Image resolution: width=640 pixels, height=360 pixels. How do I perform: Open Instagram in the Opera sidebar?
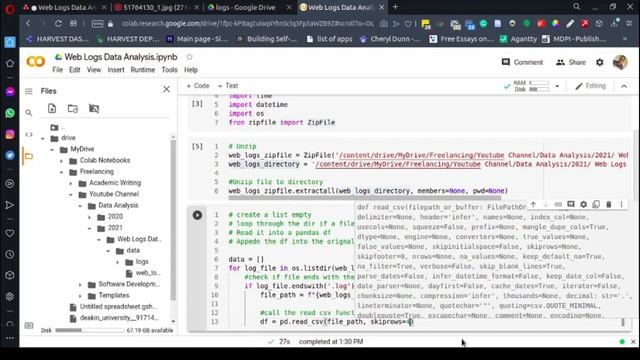[10, 134]
